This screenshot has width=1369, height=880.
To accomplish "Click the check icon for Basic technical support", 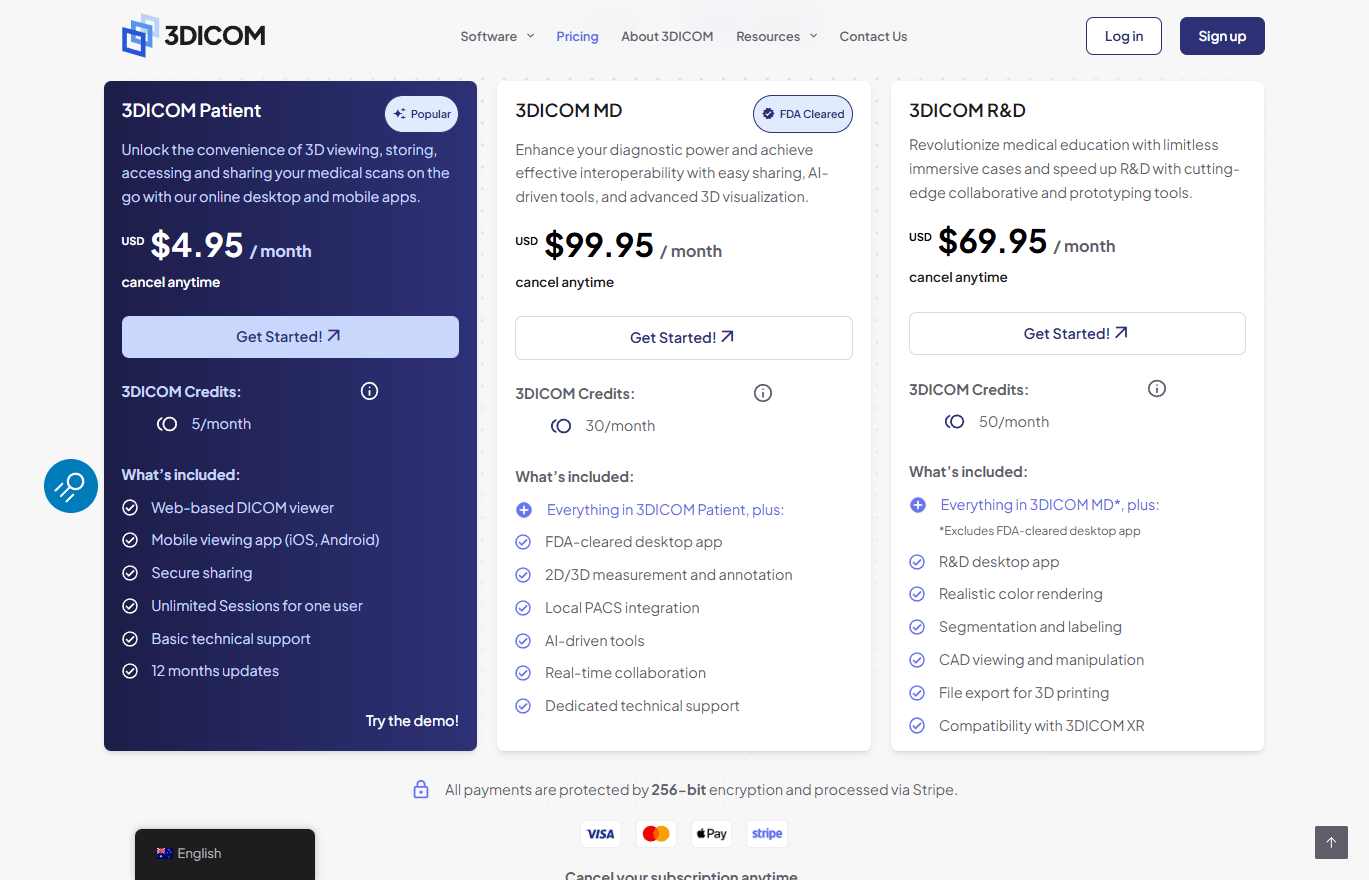I will 130,639.
